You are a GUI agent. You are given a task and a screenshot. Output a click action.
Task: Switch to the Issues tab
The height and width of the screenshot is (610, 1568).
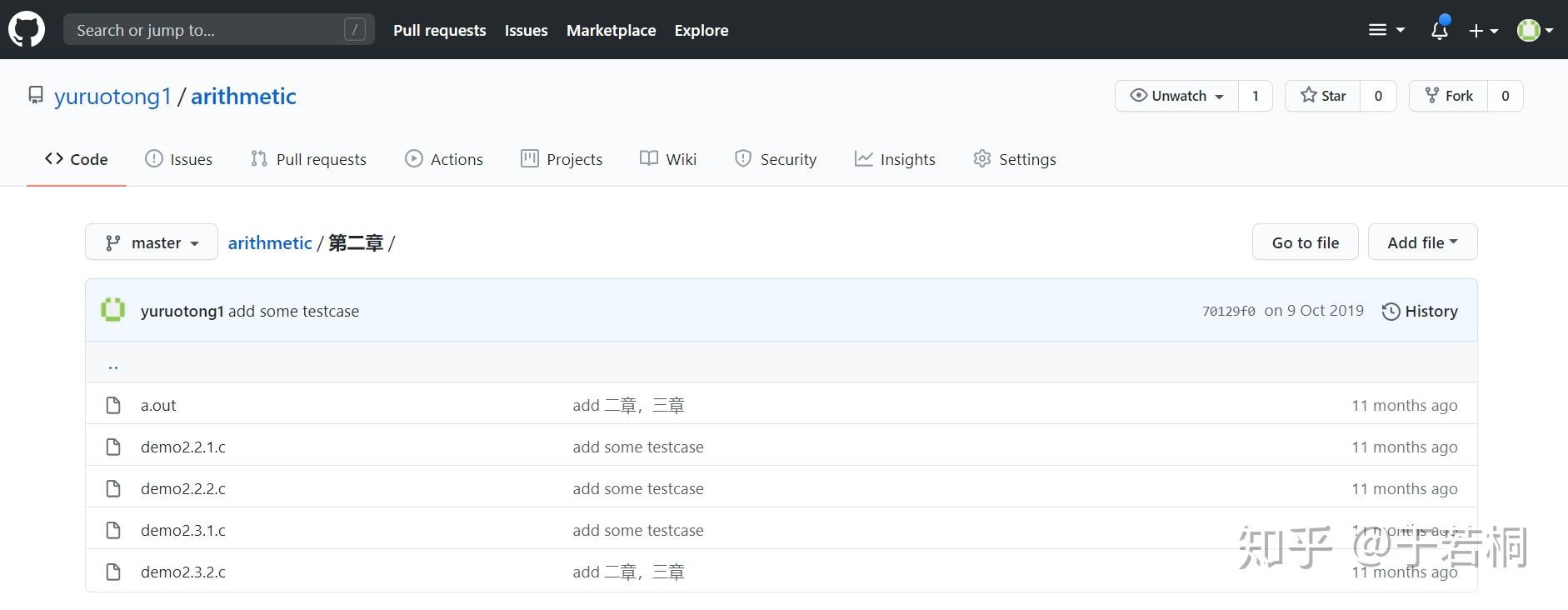coord(178,159)
